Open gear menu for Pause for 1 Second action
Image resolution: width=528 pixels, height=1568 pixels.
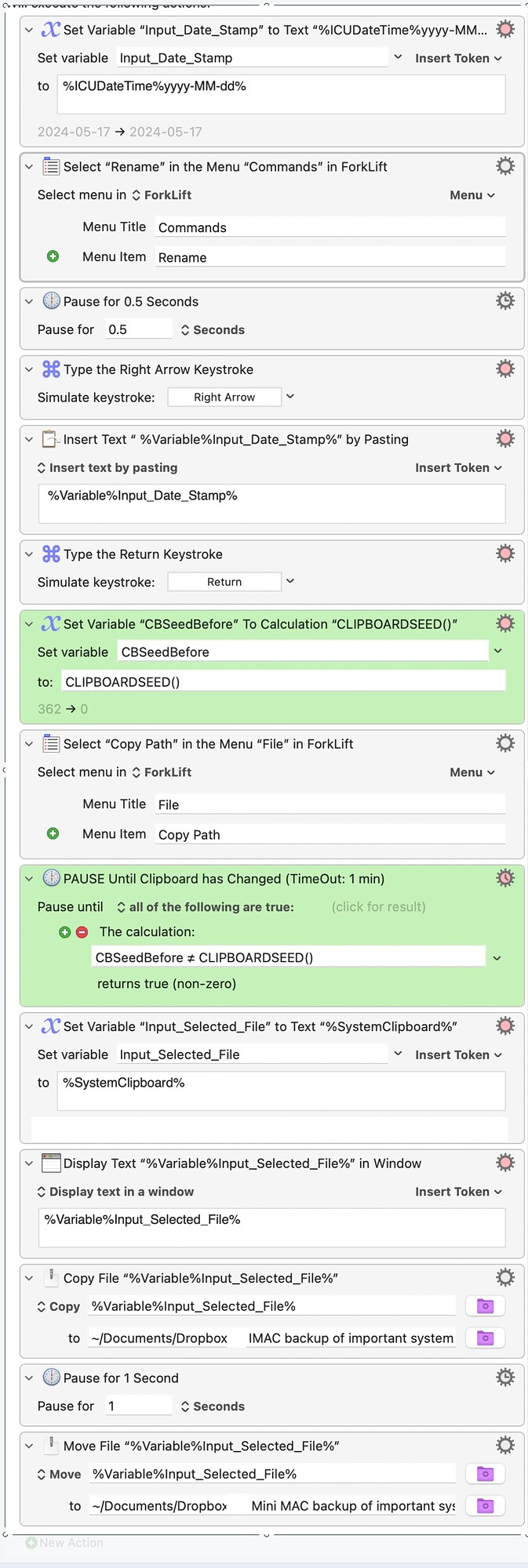click(505, 1377)
